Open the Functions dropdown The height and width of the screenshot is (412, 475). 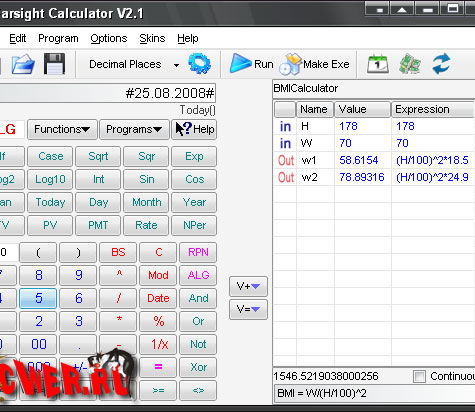click(62, 129)
